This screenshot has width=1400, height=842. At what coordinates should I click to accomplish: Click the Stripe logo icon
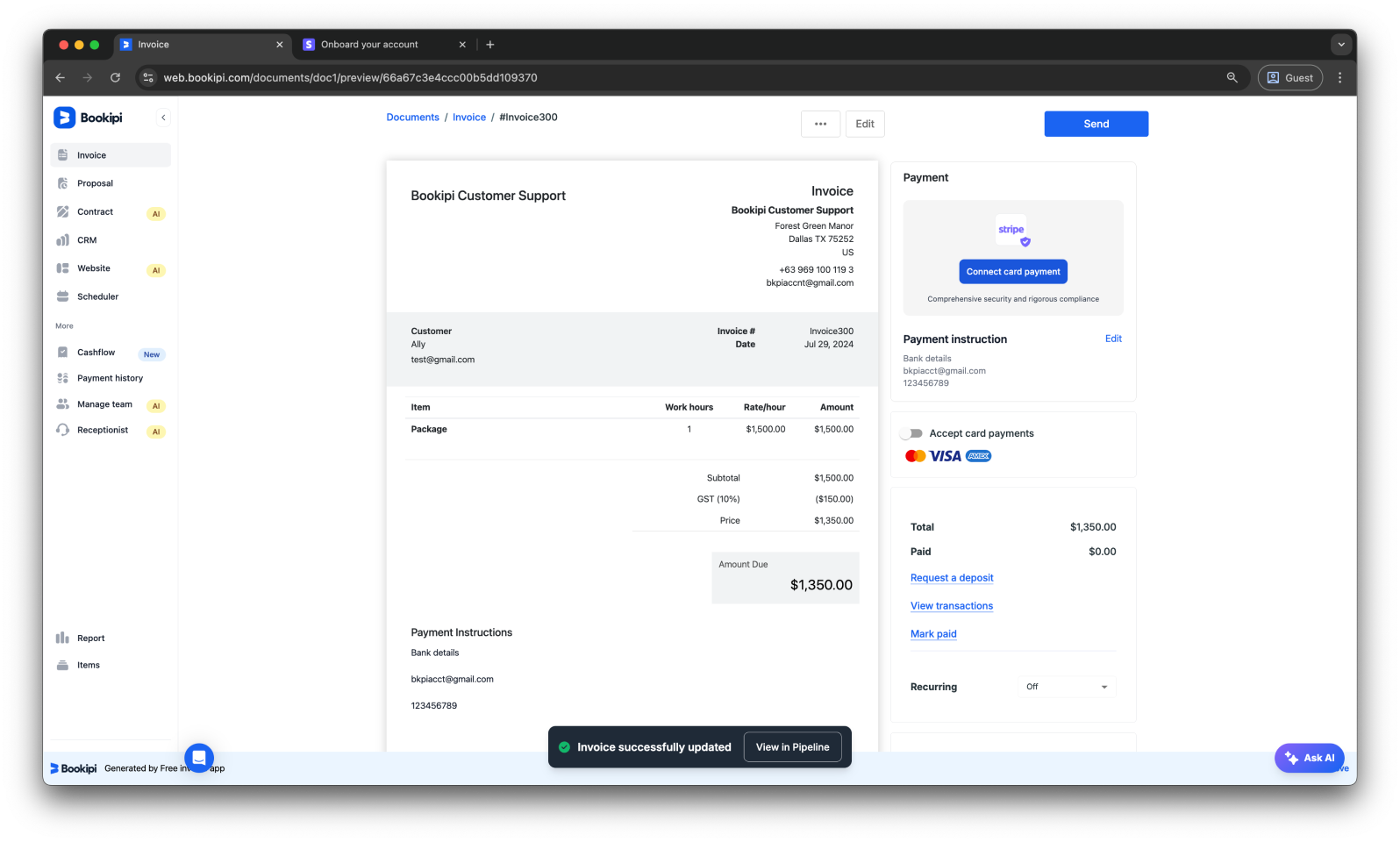click(x=1012, y=232)
